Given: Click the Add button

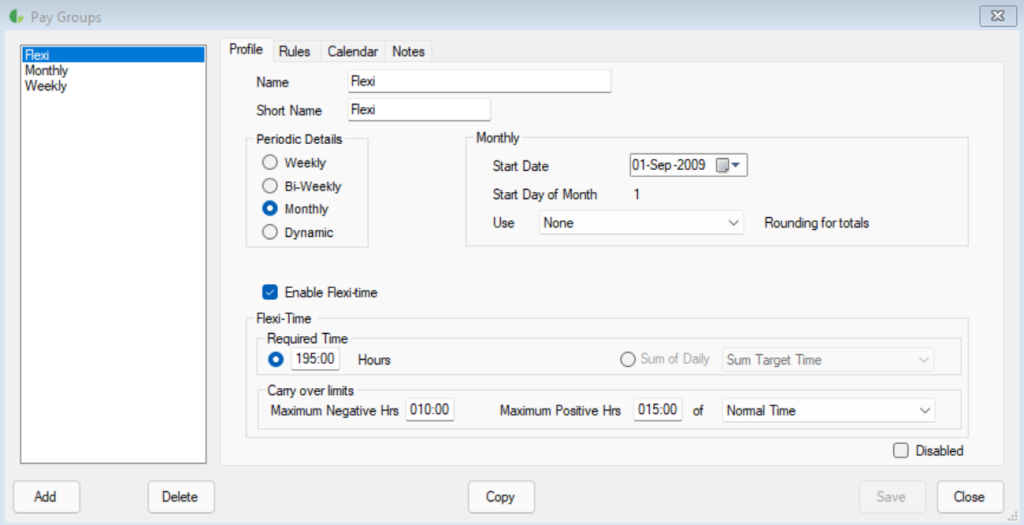Looking at the screenshot, I should pos(46,497).
